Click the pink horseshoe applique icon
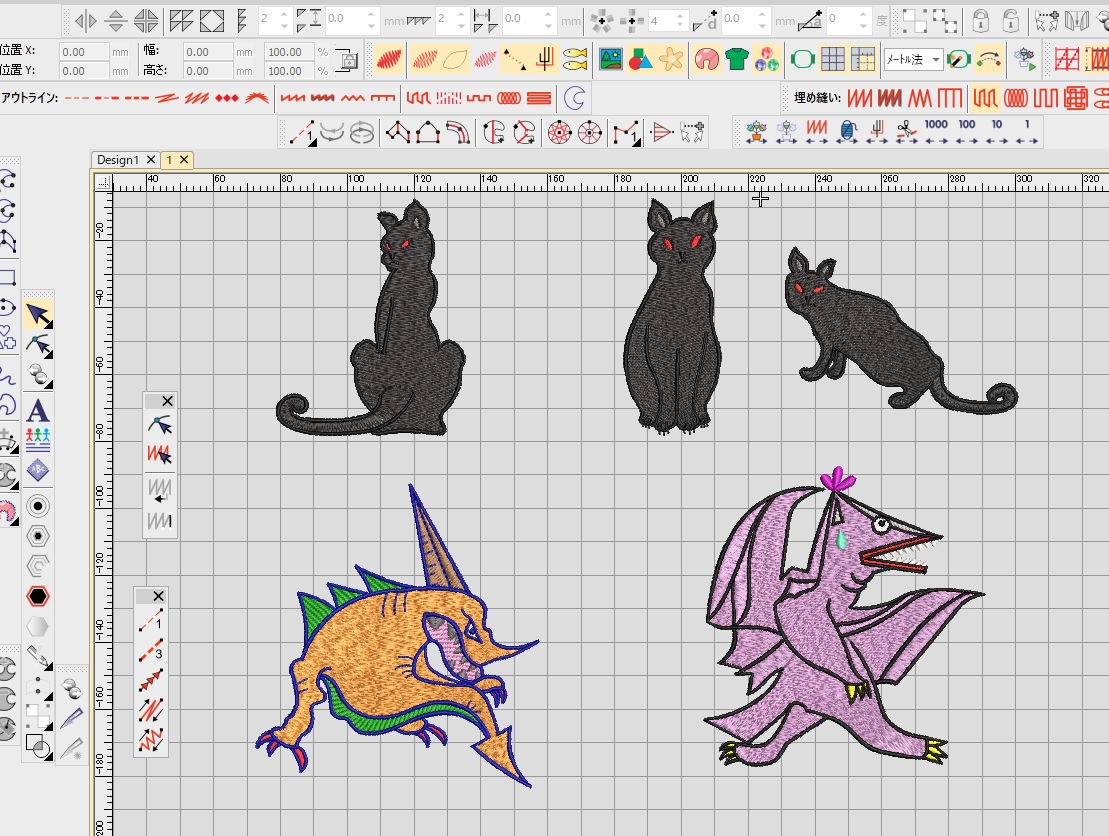1109x836 pixels. tap(707, 59)
